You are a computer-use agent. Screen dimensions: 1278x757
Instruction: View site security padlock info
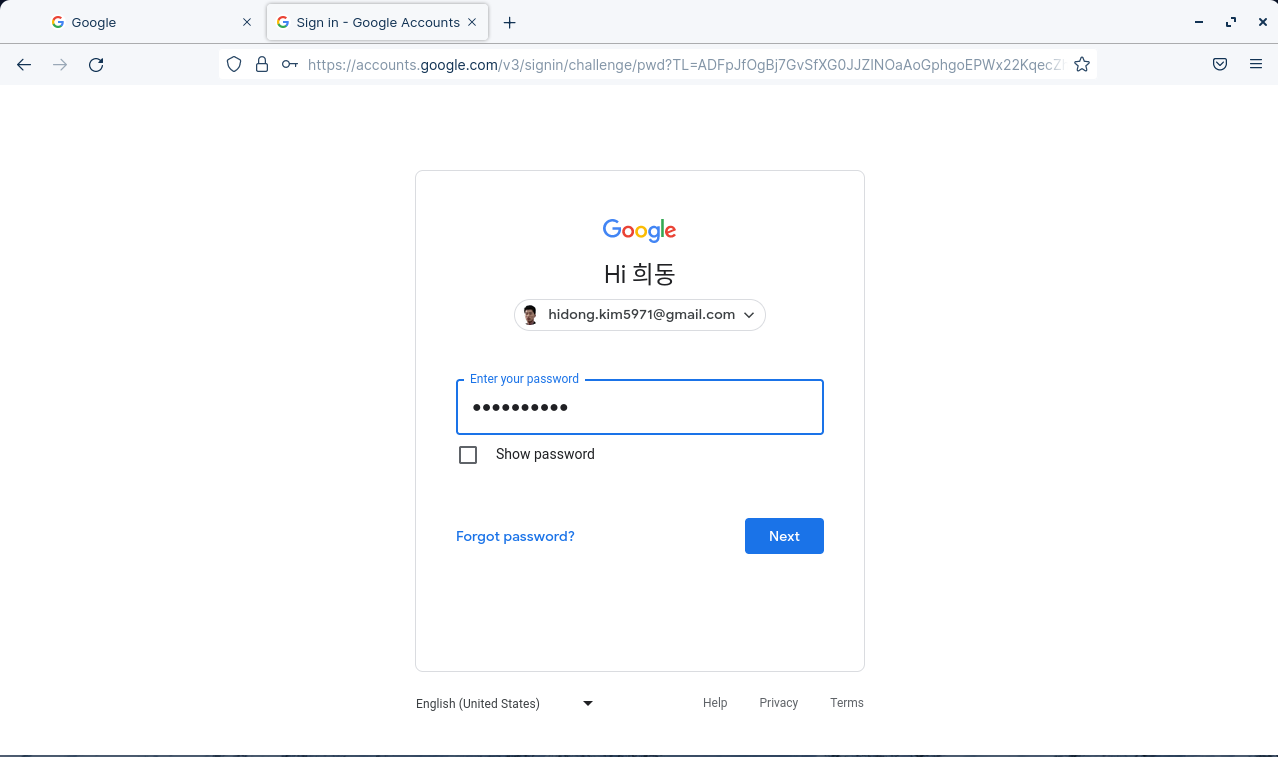pos(262,65)
